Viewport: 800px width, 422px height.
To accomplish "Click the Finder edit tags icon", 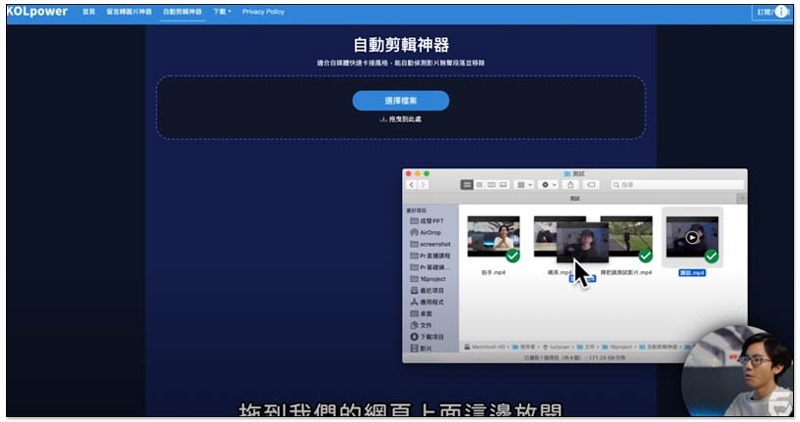I will click(x=591, y=185).
